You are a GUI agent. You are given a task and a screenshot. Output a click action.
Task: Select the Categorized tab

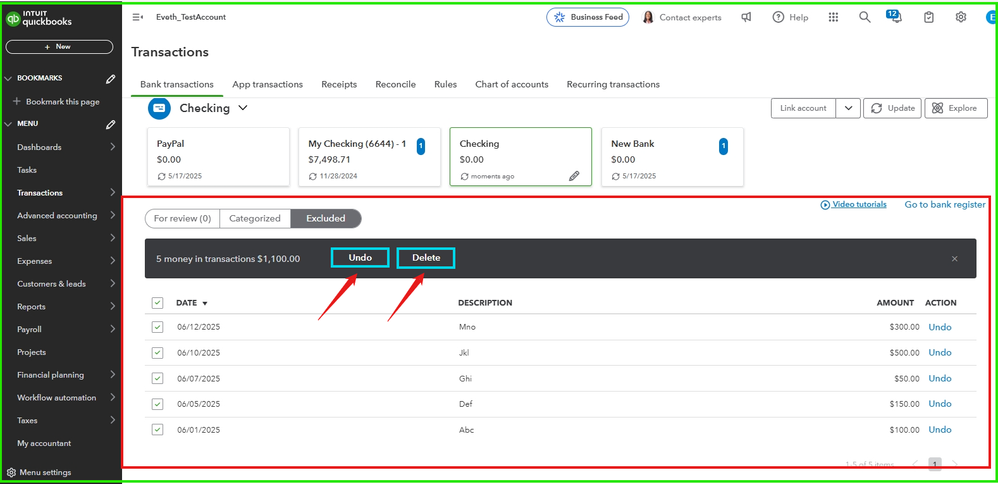255,218
